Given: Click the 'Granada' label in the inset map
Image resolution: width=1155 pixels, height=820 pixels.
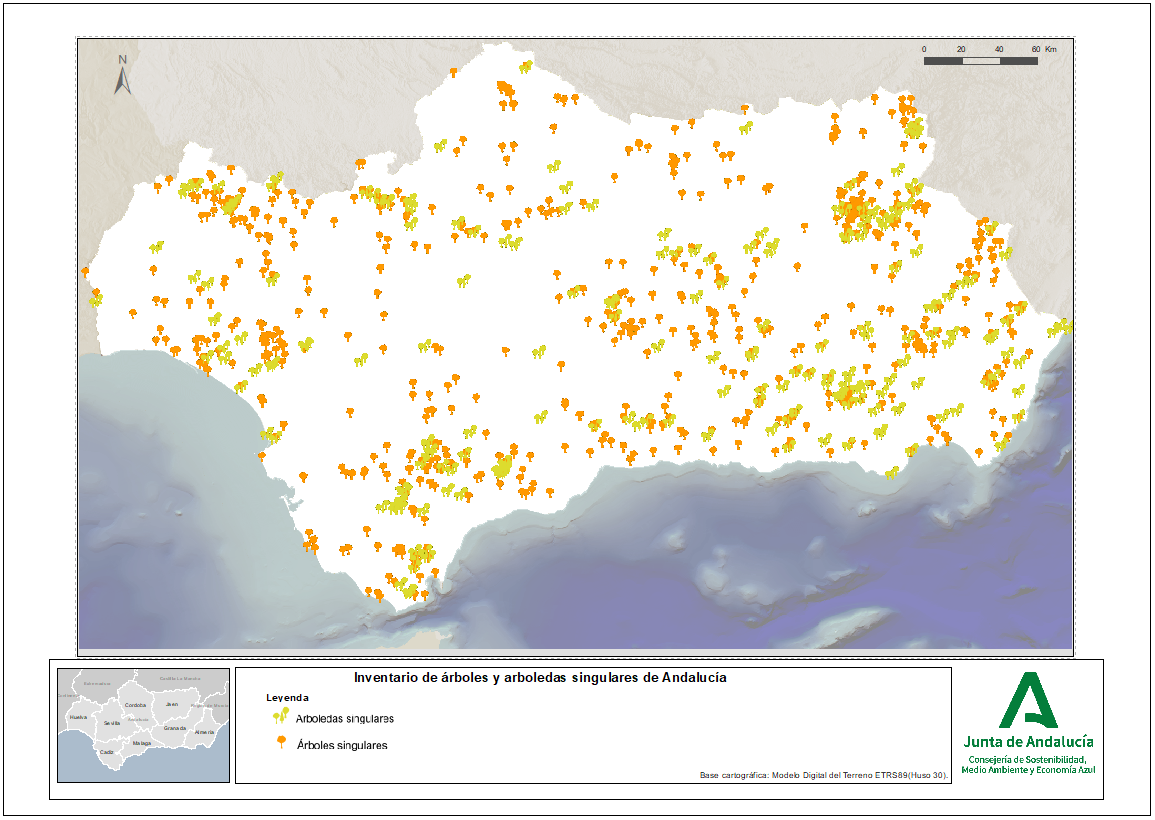Looking at the screenshot, I should coord(175,728).
